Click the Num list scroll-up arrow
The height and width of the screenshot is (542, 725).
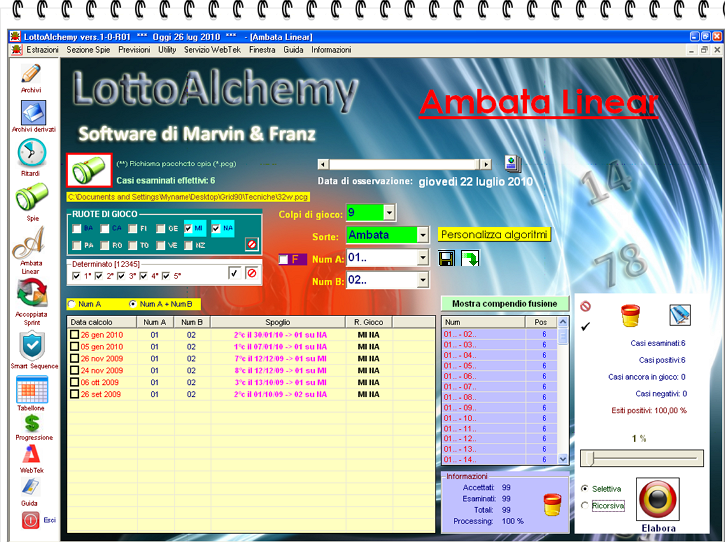tap(563, 322)
